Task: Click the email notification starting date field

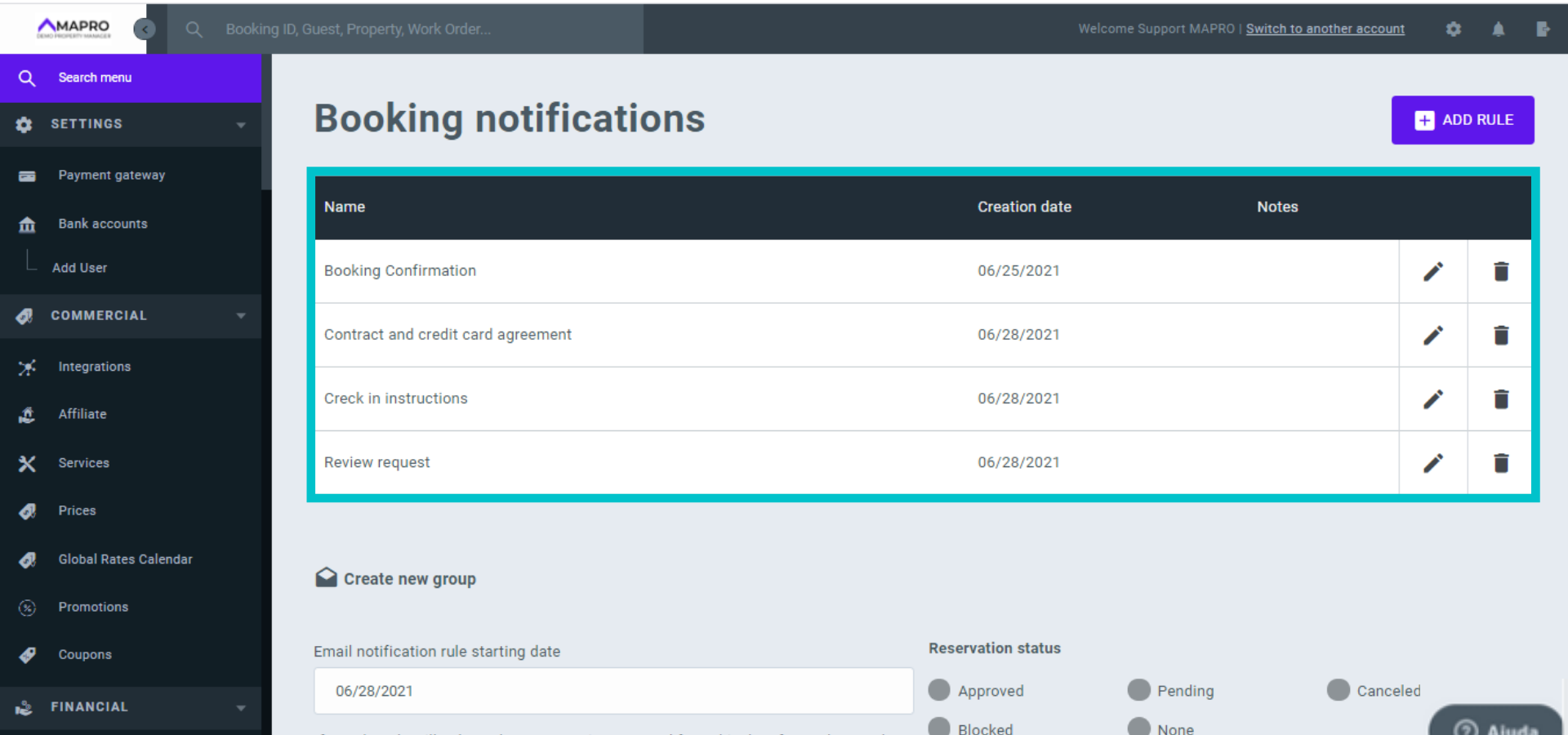Action: tap(612, 691)
